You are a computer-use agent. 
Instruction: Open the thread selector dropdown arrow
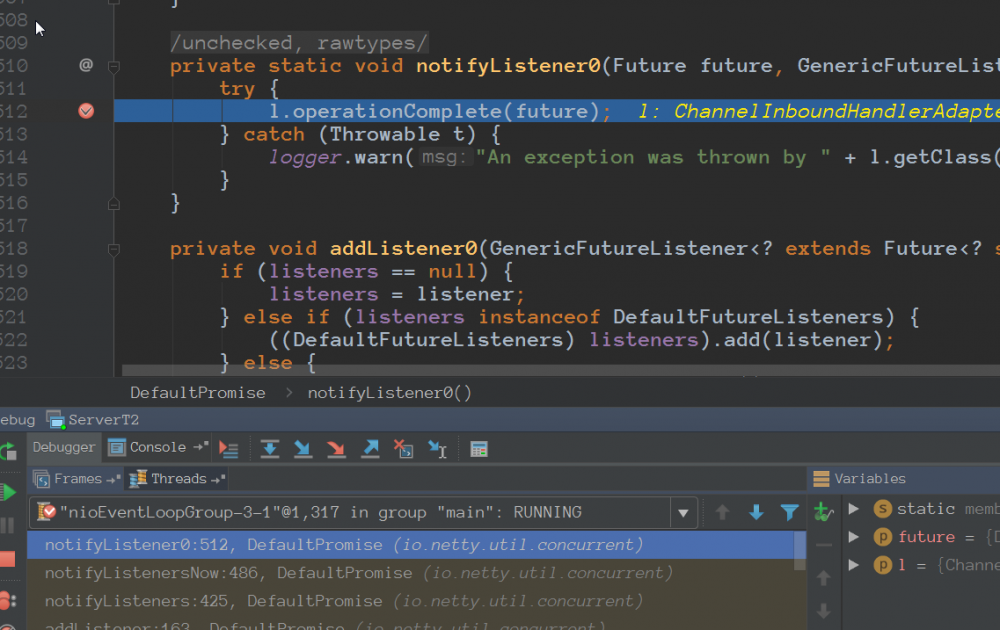[x=683, y=513]
